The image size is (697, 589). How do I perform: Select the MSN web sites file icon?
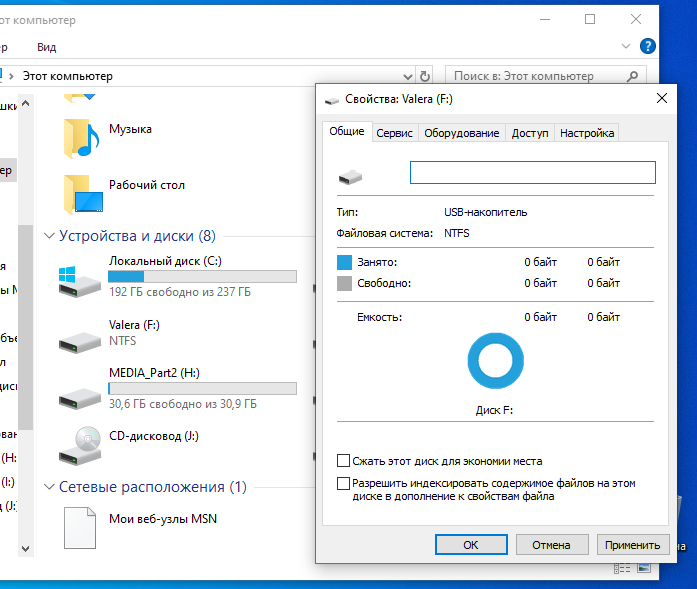point(80,528)
